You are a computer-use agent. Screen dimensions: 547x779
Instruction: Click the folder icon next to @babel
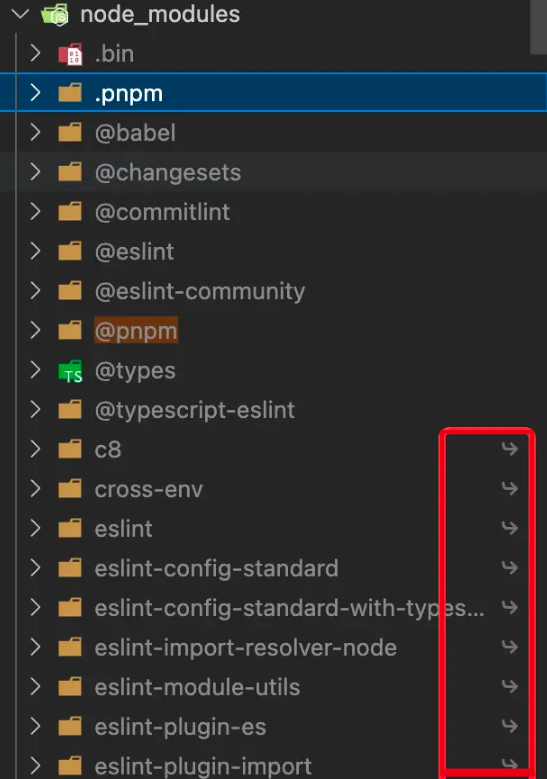point(70,133)
